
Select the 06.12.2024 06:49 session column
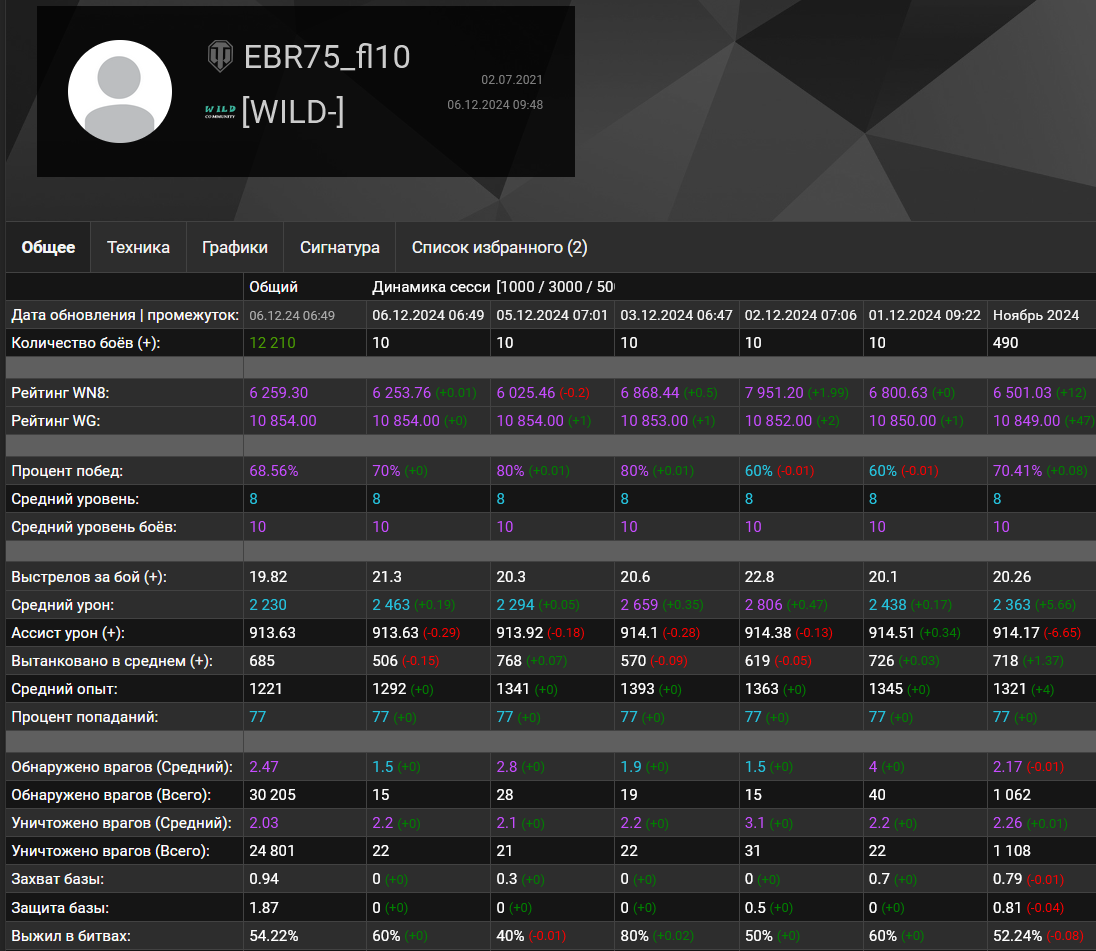428,315
